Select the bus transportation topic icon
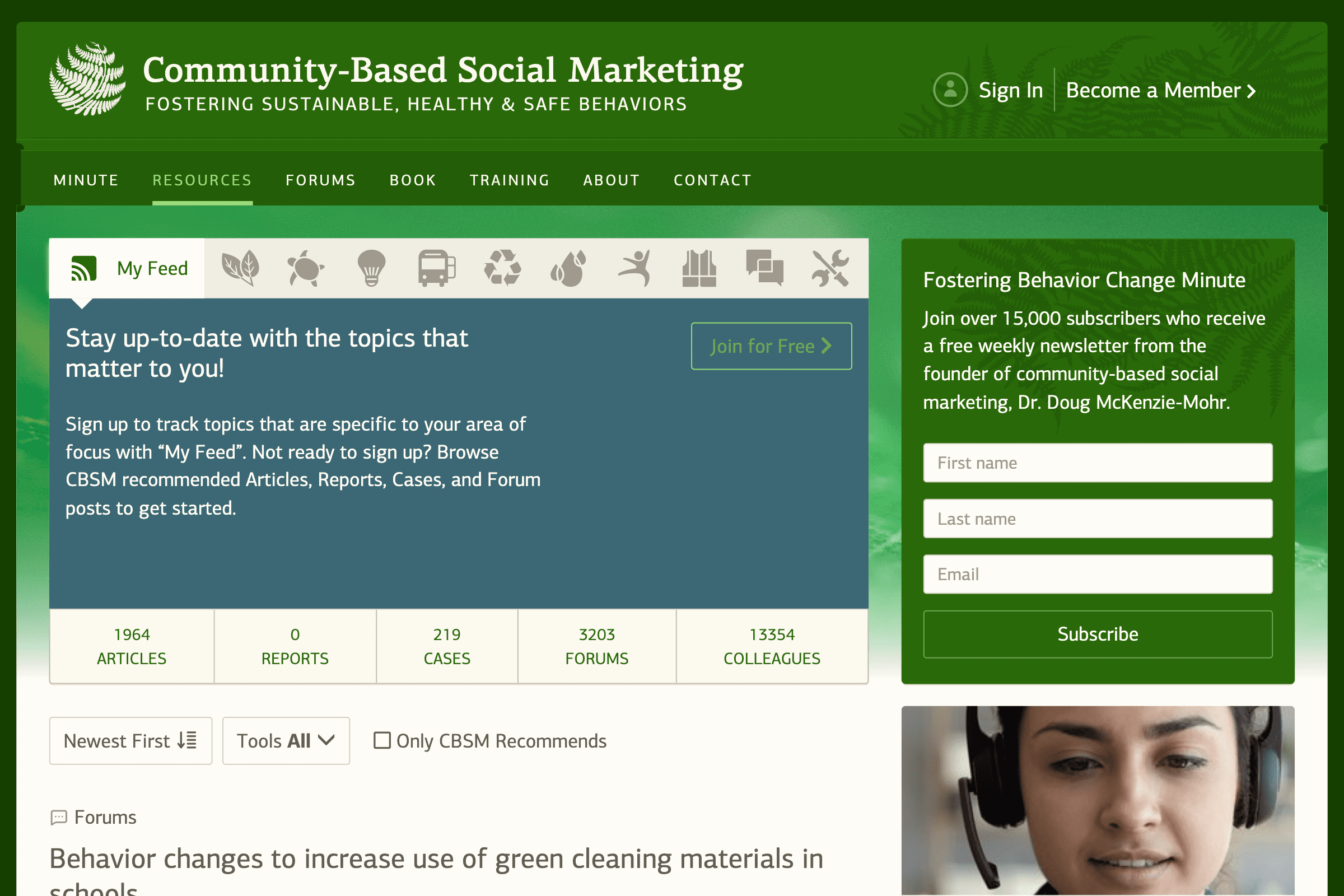Viewport: 1344px width, 896px height. [x=437, y=268]
